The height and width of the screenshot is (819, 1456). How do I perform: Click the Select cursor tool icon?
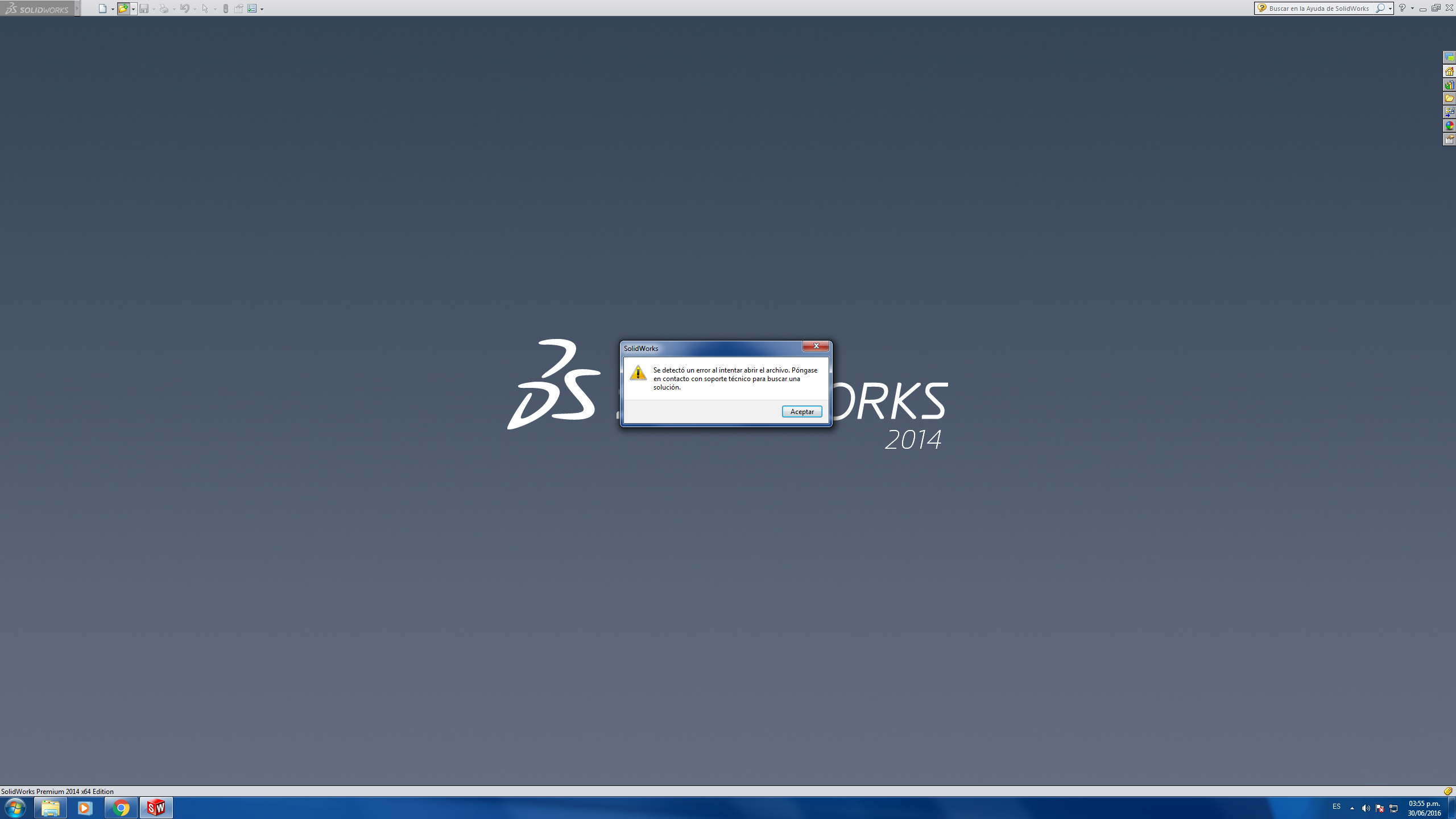click(205, 9)
